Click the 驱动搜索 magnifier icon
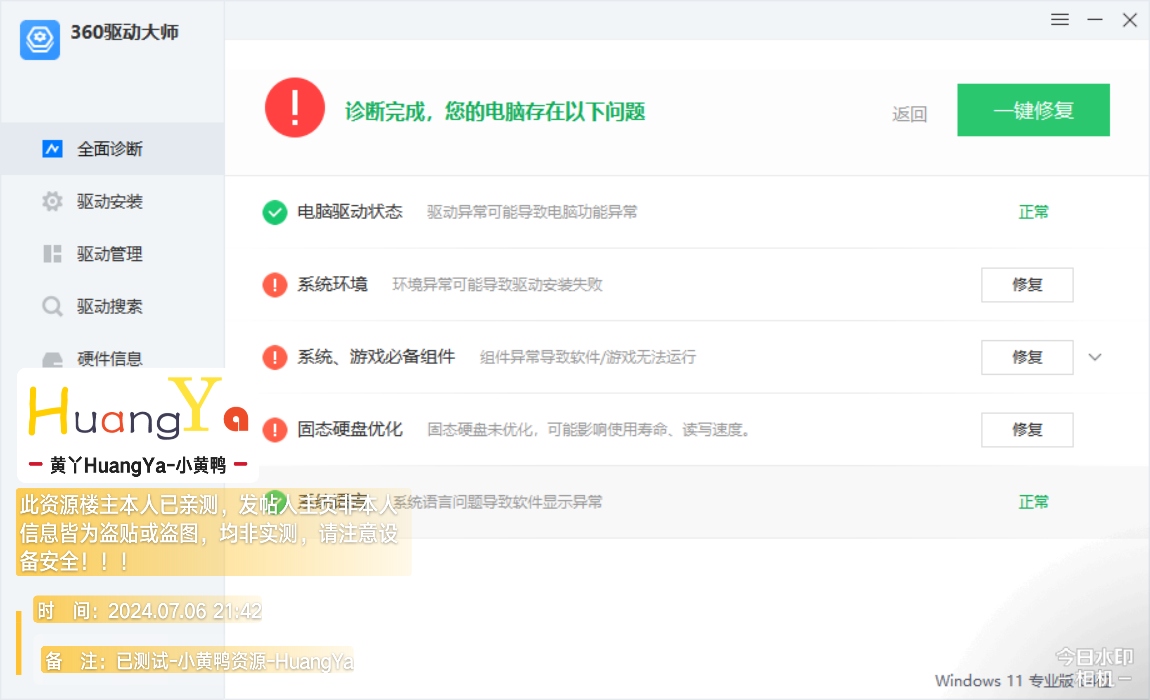 click(x=52, y=306)
